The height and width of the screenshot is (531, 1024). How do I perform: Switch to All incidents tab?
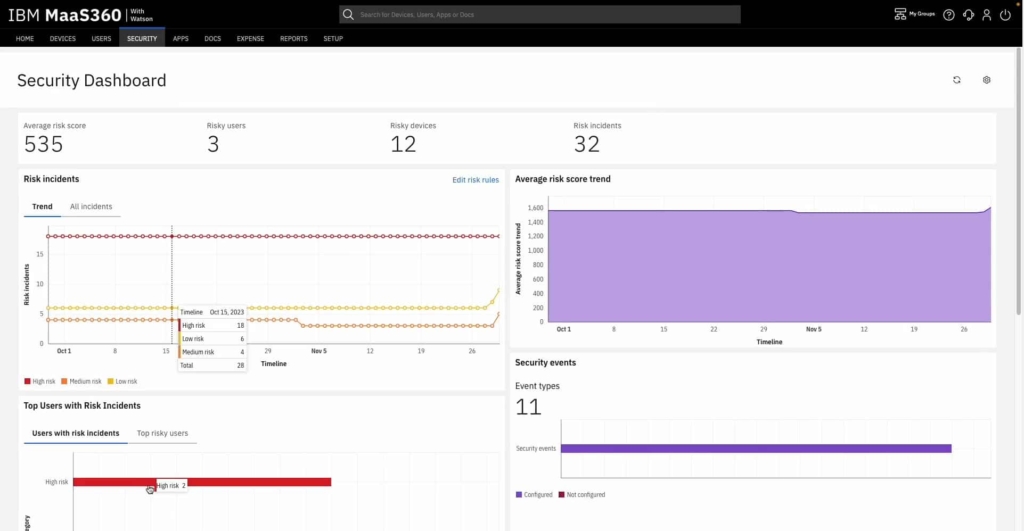pos(91,206)
